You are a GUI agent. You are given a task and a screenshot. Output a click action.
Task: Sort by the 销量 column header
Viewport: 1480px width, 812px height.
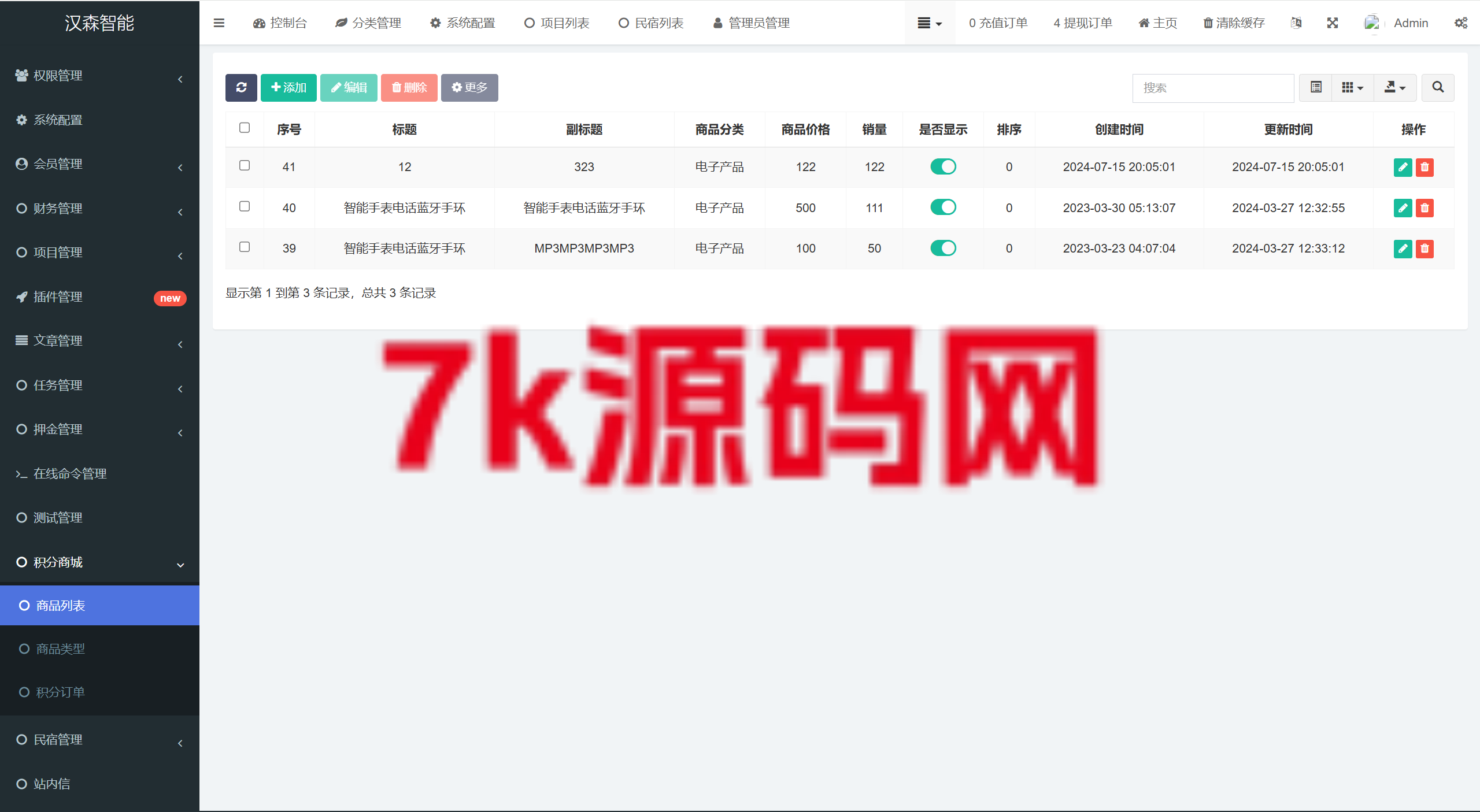(874, 129)
